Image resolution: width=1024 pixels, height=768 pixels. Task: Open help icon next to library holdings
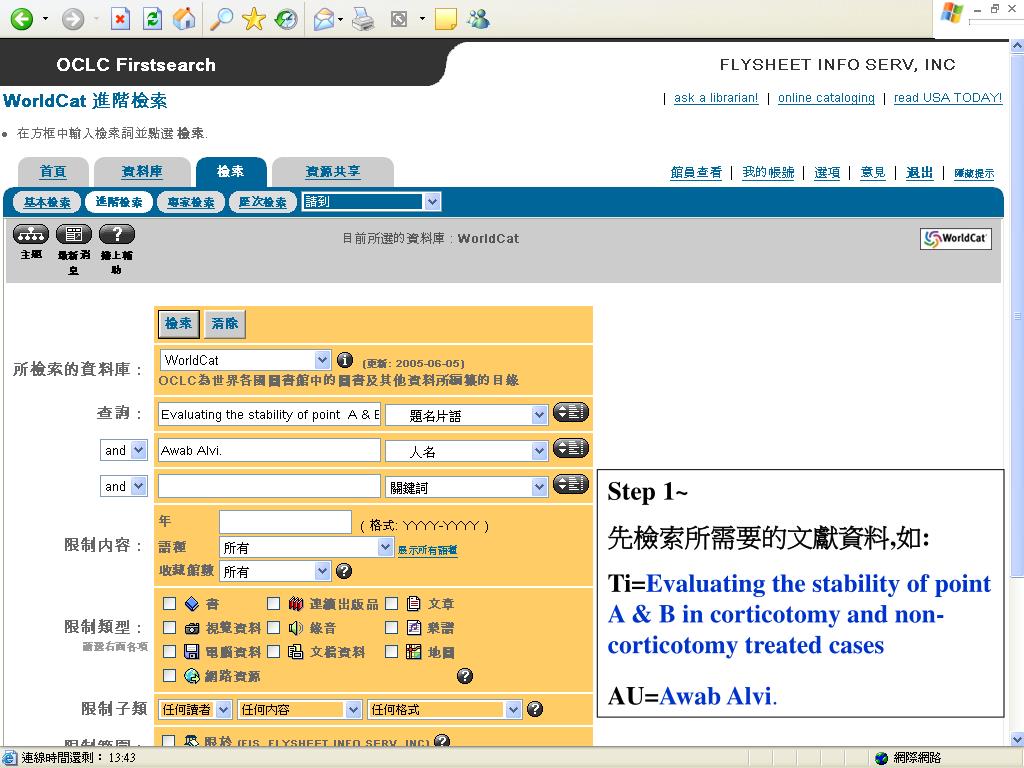pyautogui.click(x=344, y=571)
